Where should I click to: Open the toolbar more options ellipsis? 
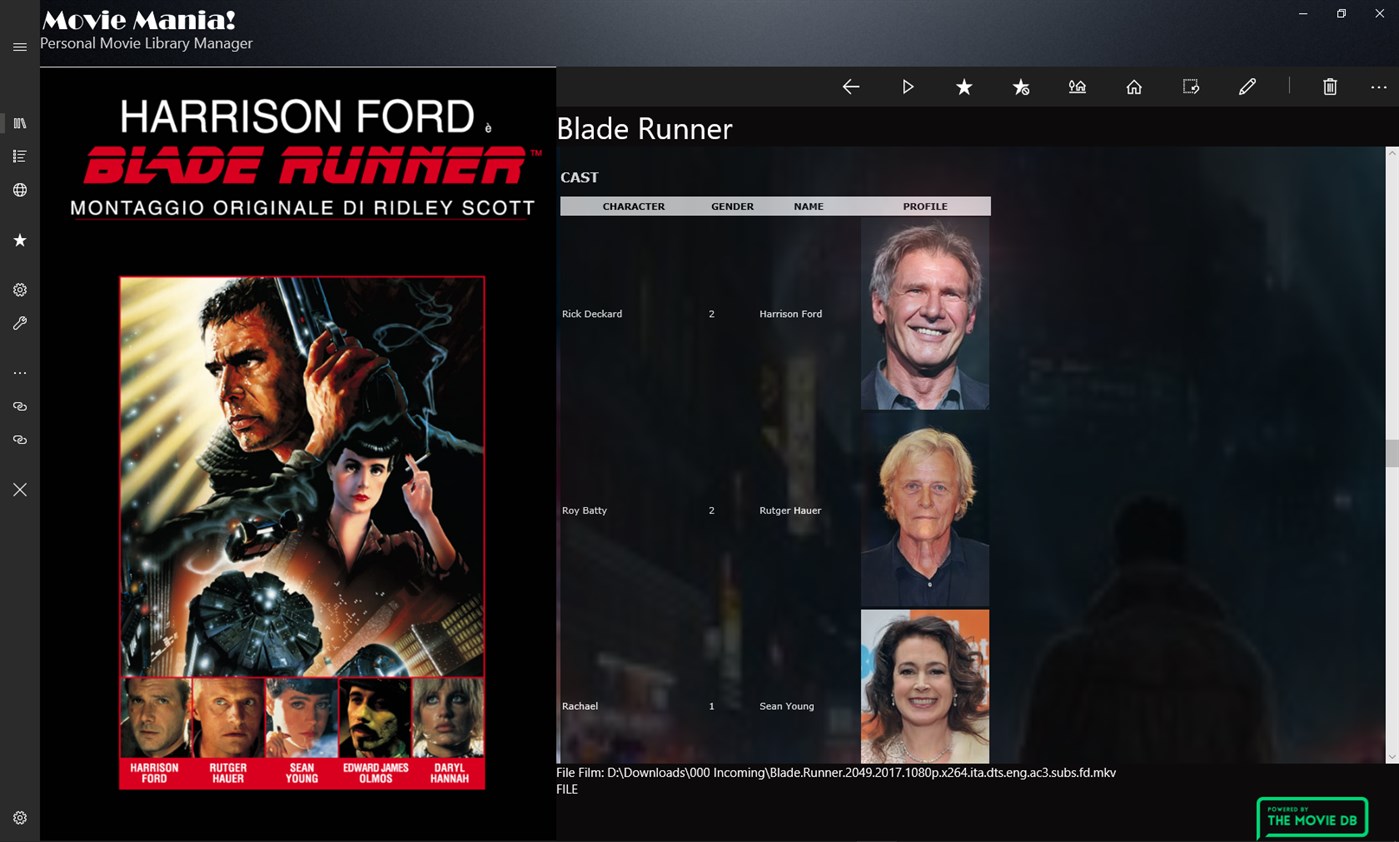[1379, 87]
